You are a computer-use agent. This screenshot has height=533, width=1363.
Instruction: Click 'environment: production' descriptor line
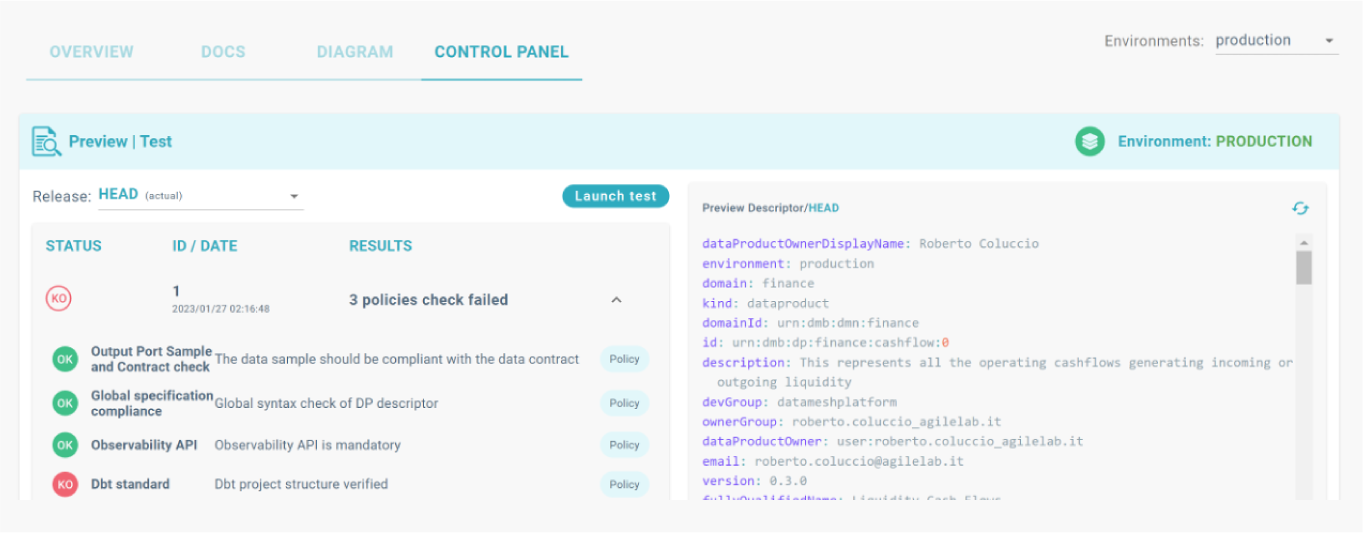point(788,264)
